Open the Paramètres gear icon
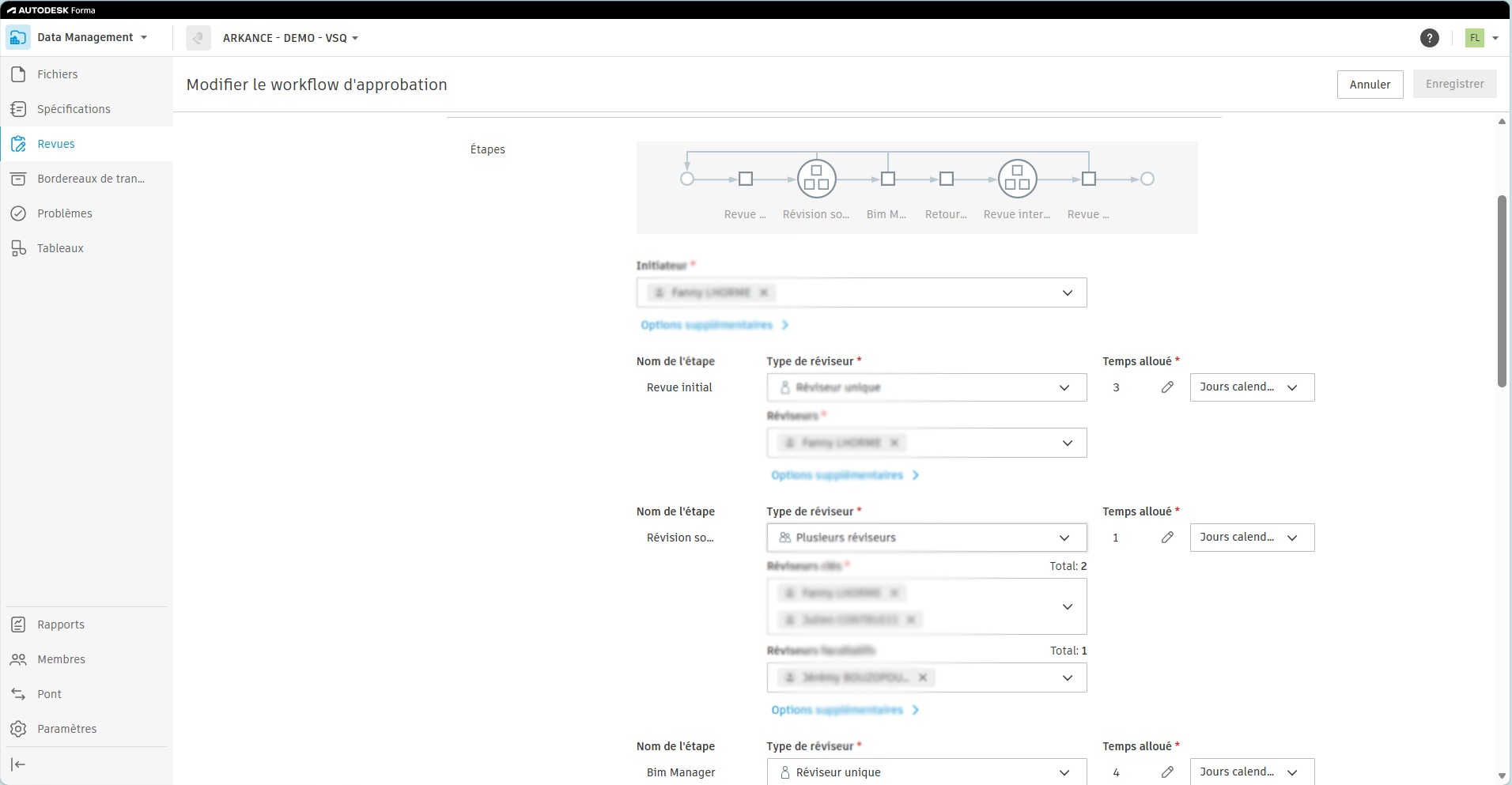Viewport: 1512px width, 785px height. tap(18, 729)
